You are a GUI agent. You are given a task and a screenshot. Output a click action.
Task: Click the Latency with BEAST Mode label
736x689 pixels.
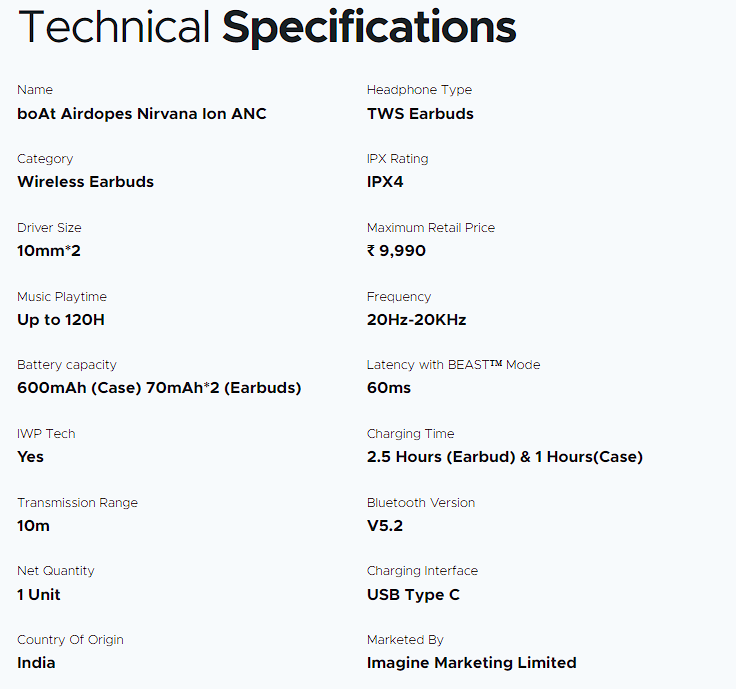click(453, 365)
